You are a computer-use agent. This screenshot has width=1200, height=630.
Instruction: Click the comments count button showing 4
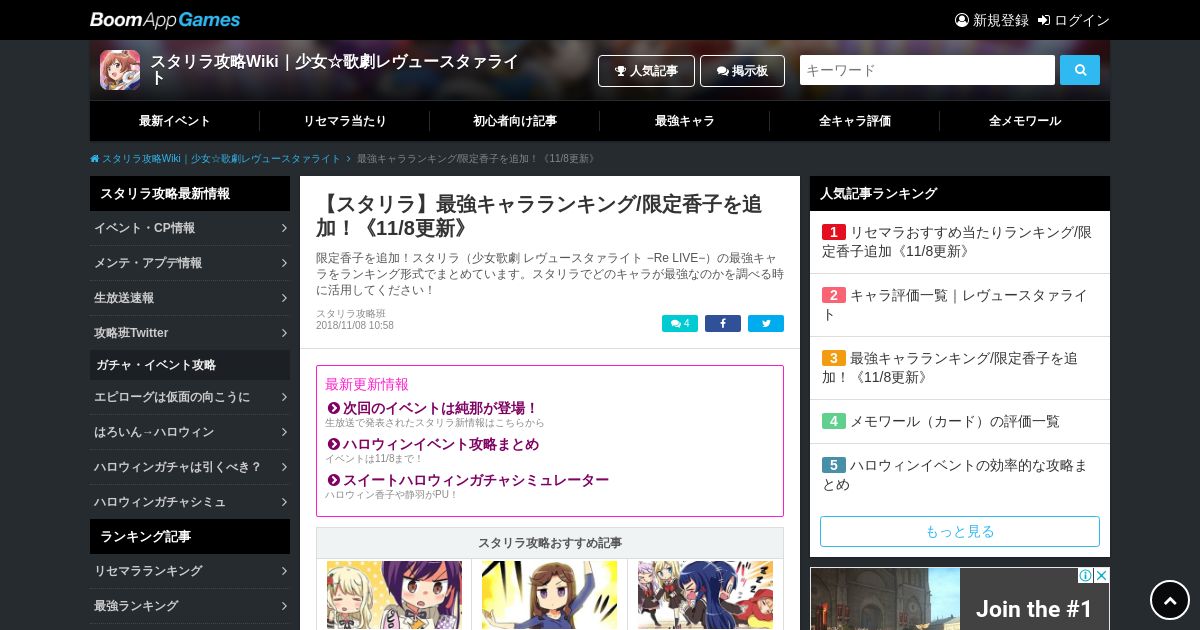coord(680,324)
